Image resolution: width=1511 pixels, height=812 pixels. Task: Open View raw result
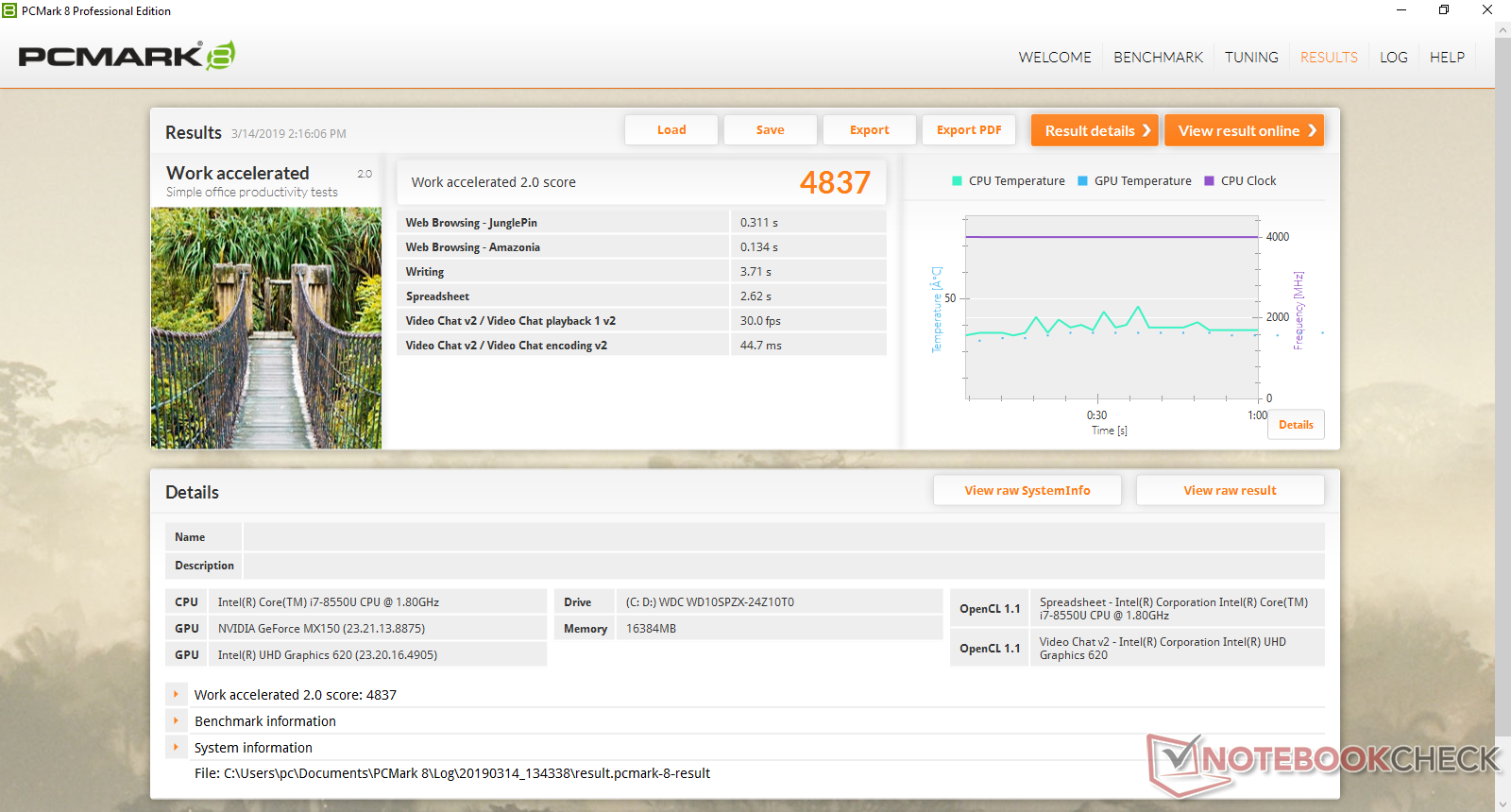tap(1230, 490)
